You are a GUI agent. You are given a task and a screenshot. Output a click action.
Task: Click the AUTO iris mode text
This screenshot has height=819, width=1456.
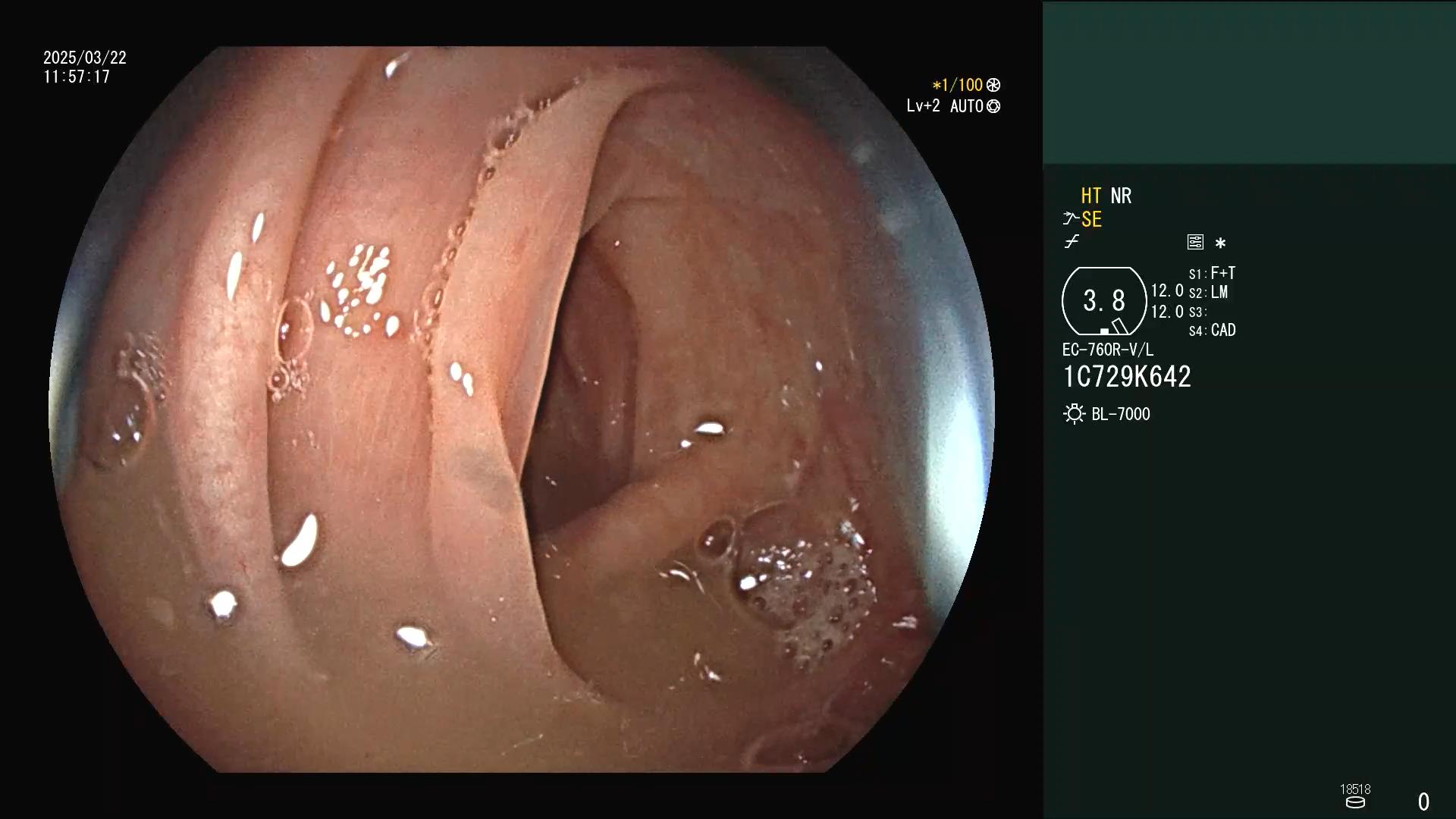pyautogui.click(x=966, y=106)
